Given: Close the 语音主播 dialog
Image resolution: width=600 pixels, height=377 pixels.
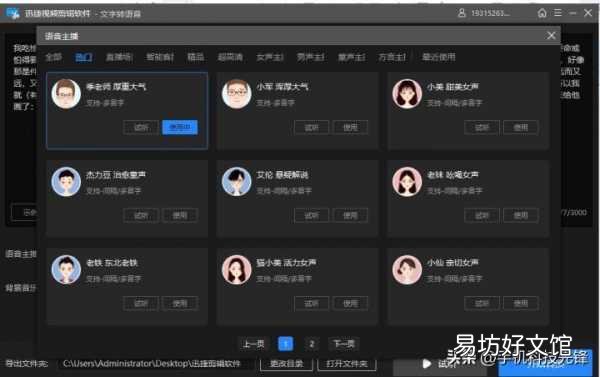Looking at the screenshot, I should point(551,36).
